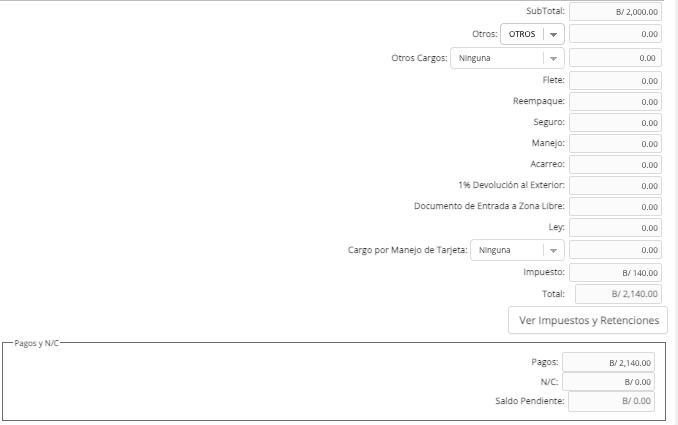
Task: Click the Otros amount field
Action: click(615, 34)
